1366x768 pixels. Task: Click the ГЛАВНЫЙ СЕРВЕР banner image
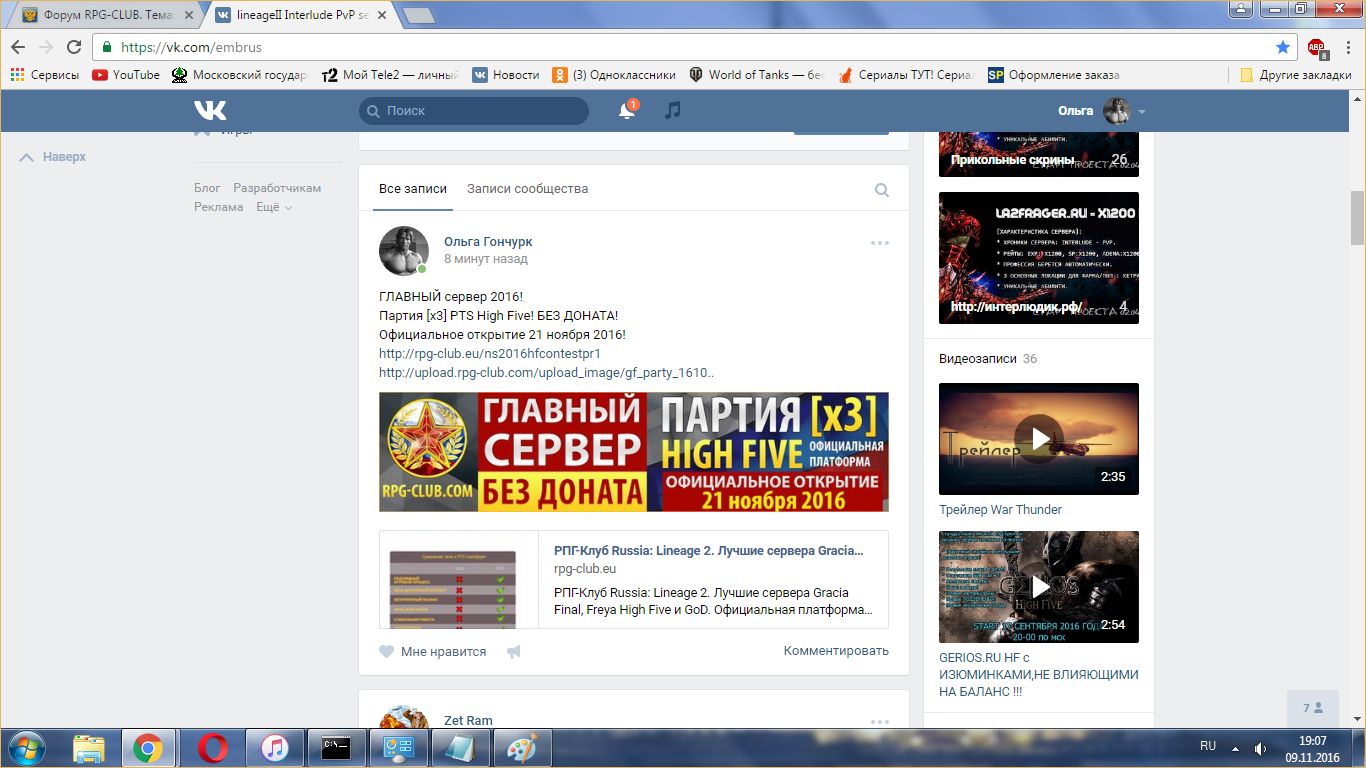tap(633, 452)
